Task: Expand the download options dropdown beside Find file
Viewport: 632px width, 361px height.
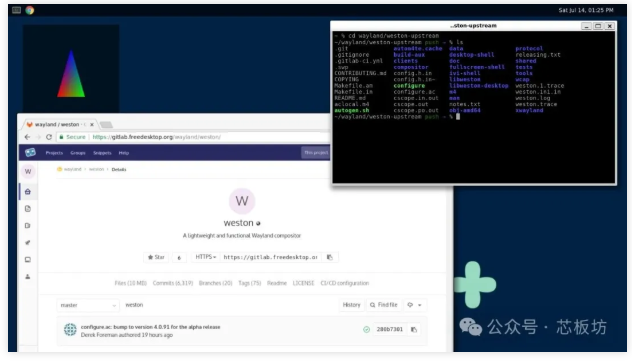Action: tap(414, 305)
